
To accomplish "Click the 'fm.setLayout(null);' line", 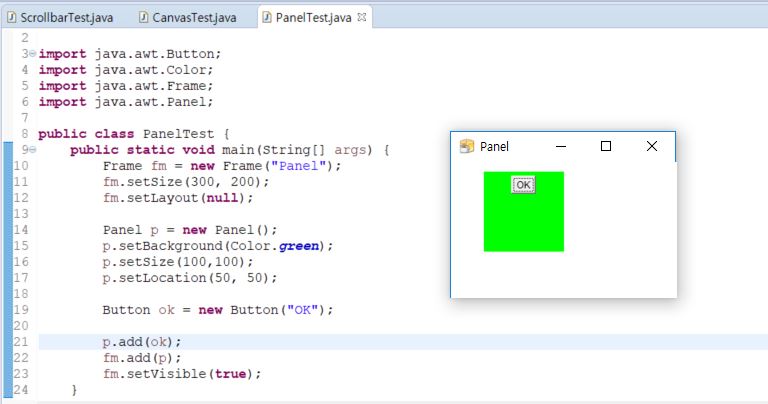I will tap(178, 198).
